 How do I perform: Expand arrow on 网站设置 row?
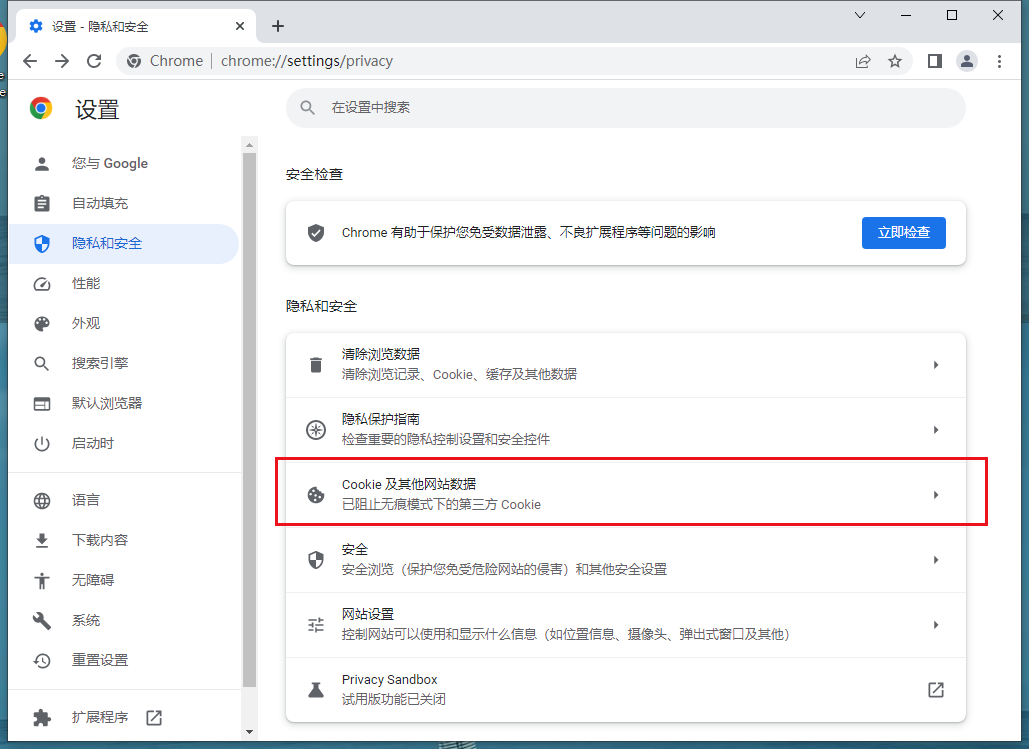pyautogui.click(x=936, y=624)
